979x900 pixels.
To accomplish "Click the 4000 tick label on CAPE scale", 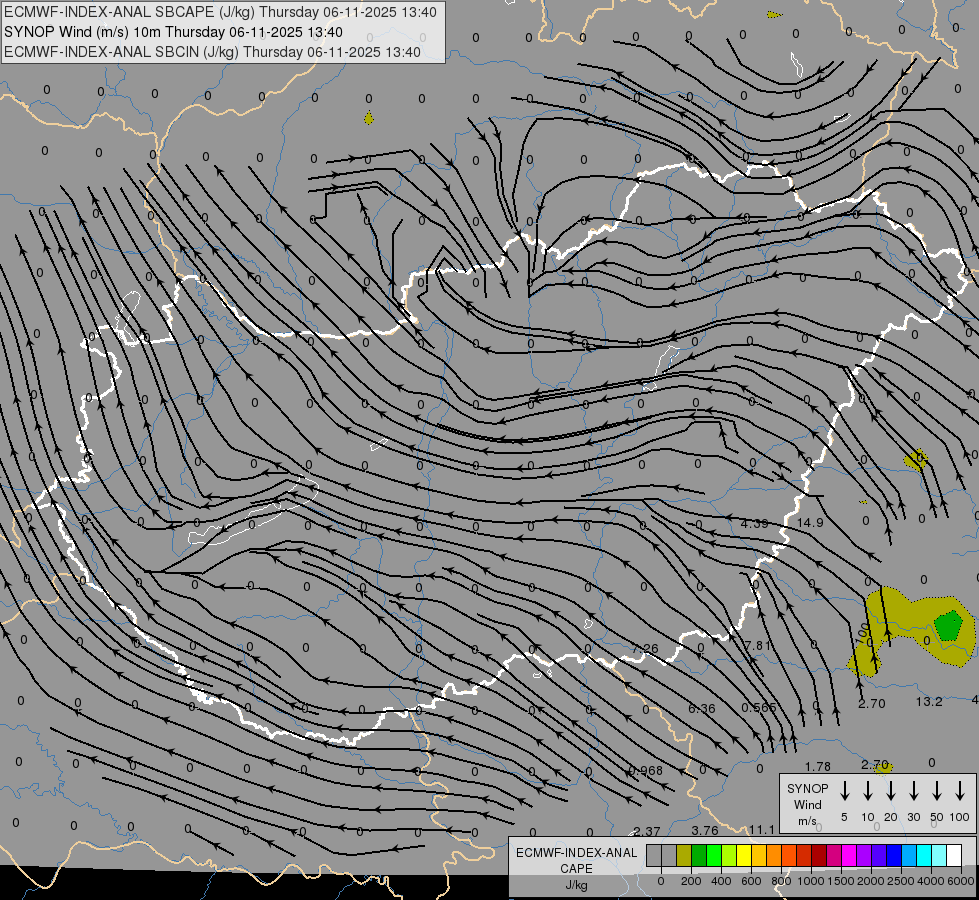I will [931, 881].
